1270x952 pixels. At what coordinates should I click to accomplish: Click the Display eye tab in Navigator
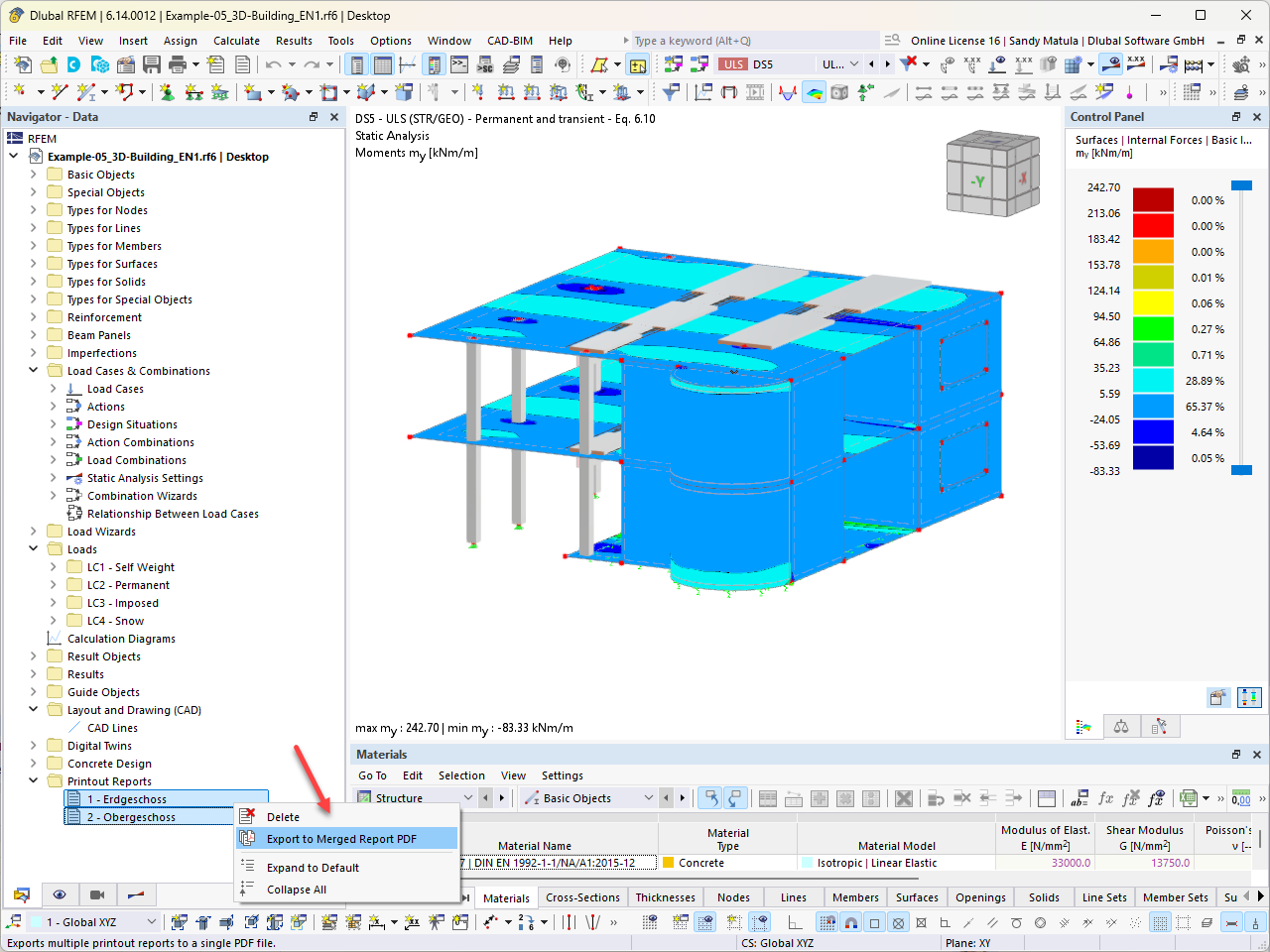click(x=60, y=894)
